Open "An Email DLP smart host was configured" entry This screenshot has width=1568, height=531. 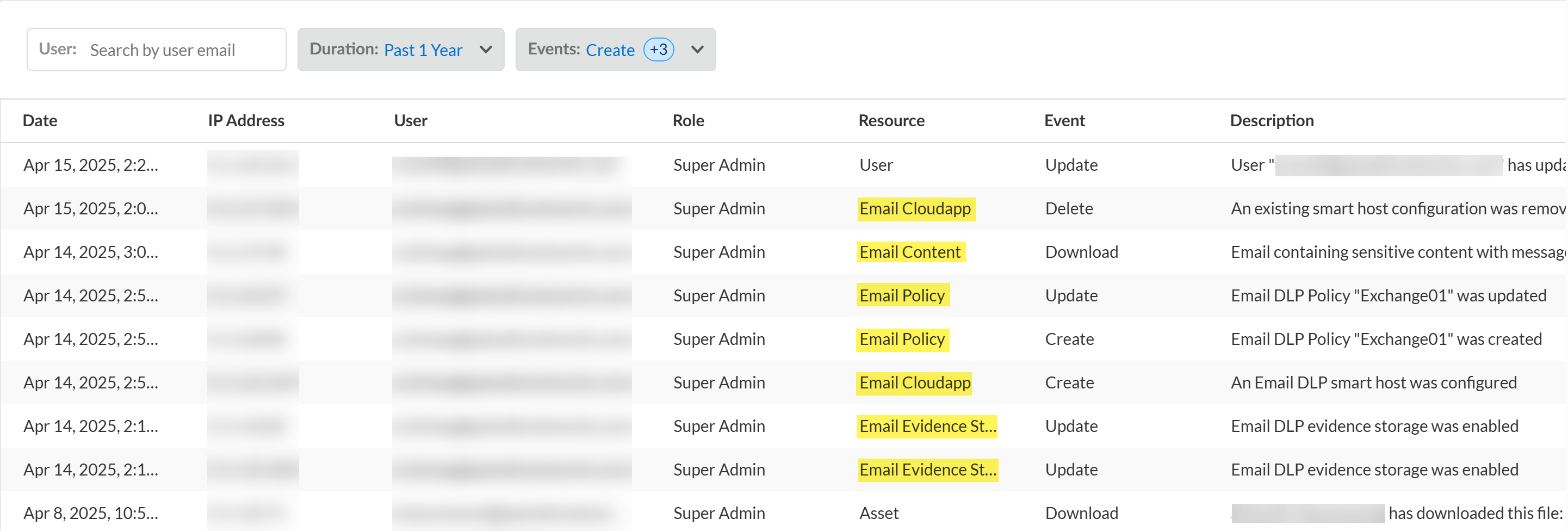(1373, 383)
